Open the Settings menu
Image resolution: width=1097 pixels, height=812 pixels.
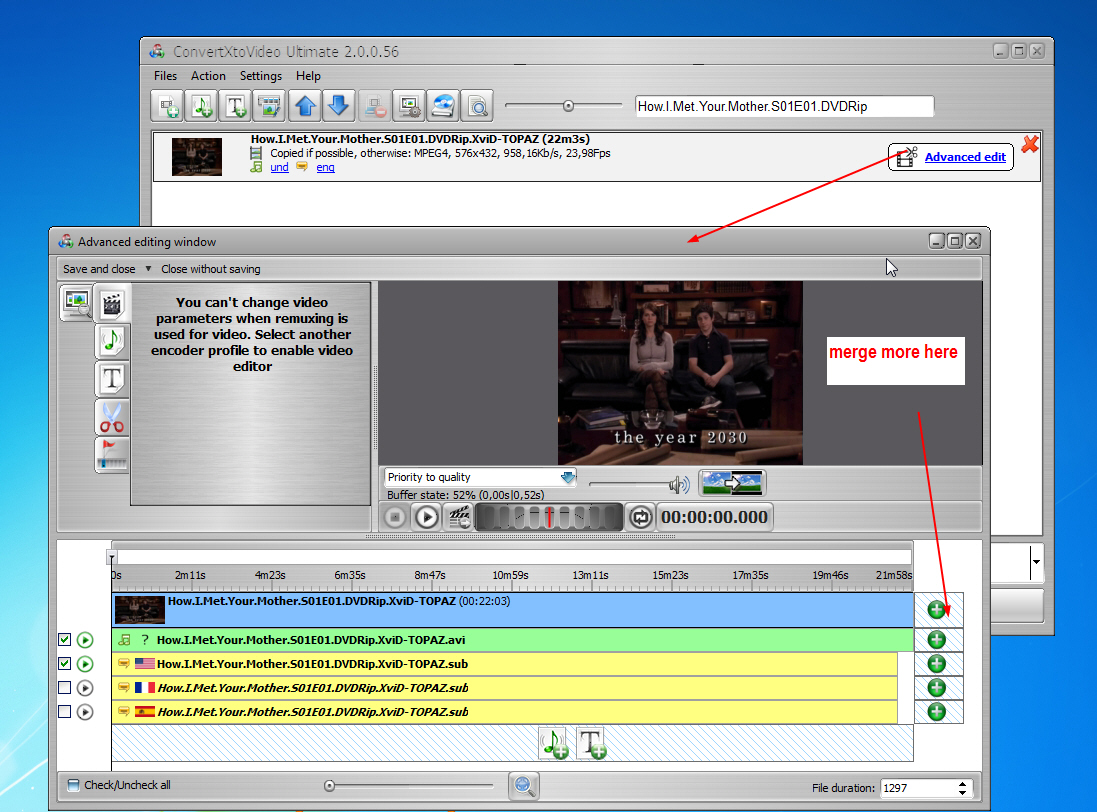260,76
